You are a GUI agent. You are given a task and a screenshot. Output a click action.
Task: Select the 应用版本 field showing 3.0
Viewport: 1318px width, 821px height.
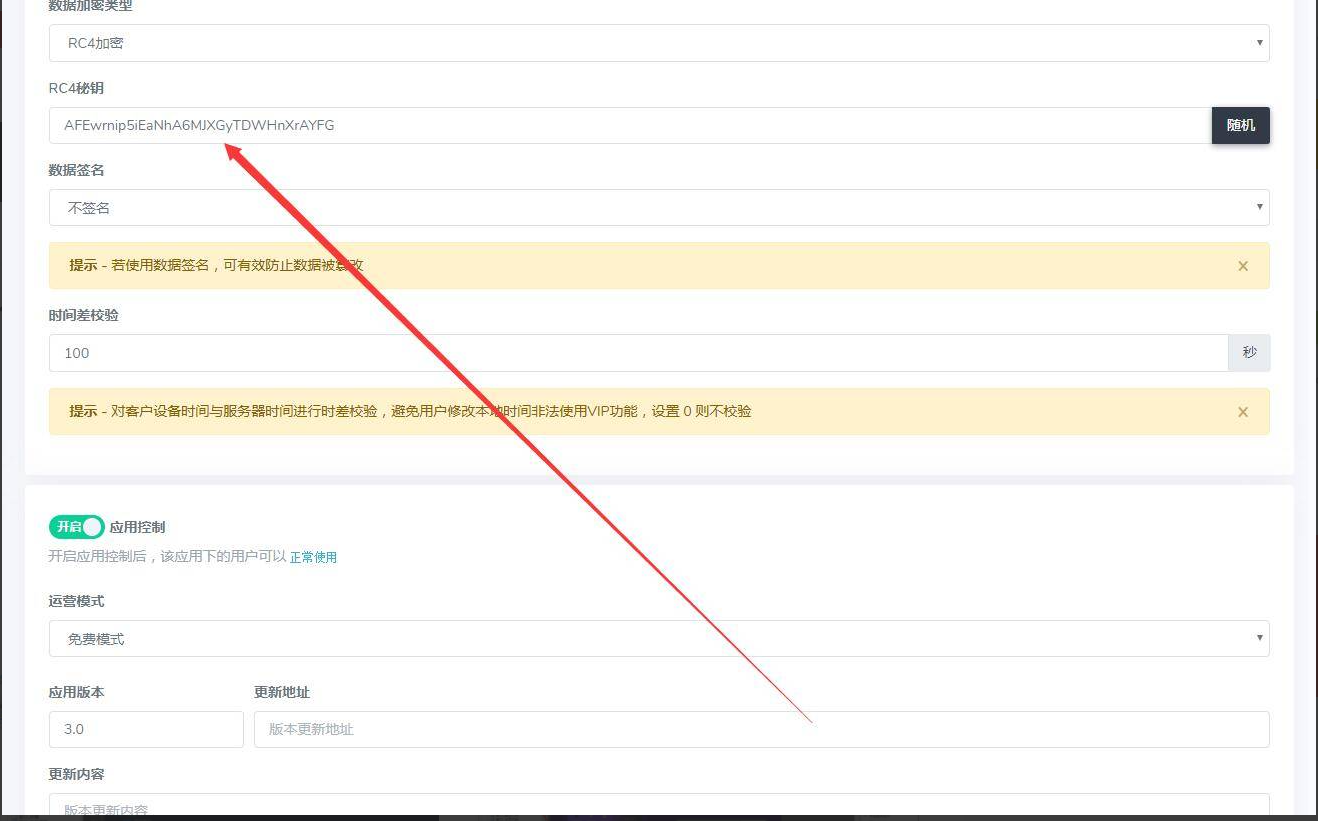(x=146, y=730)
